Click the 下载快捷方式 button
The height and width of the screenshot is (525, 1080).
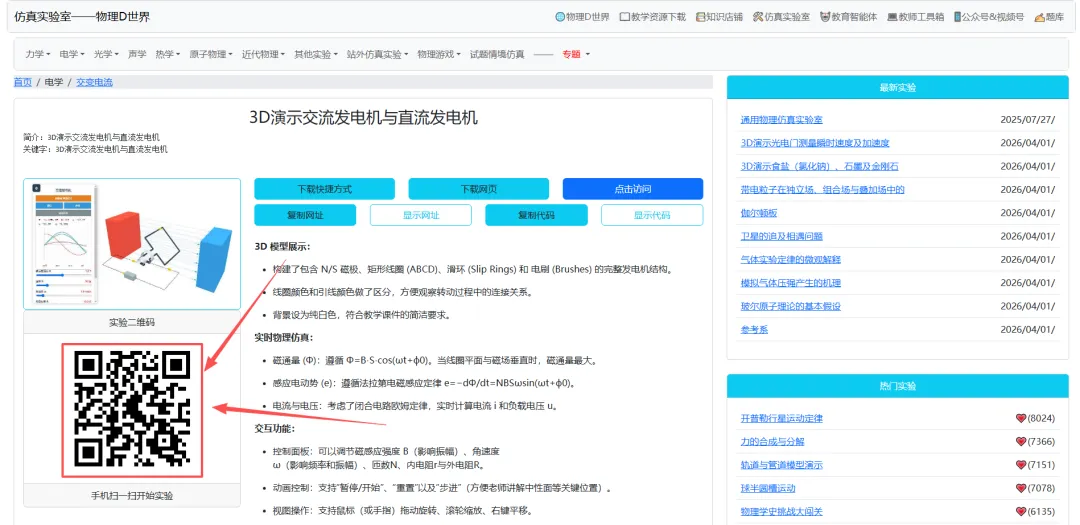[x=324, y=189]
